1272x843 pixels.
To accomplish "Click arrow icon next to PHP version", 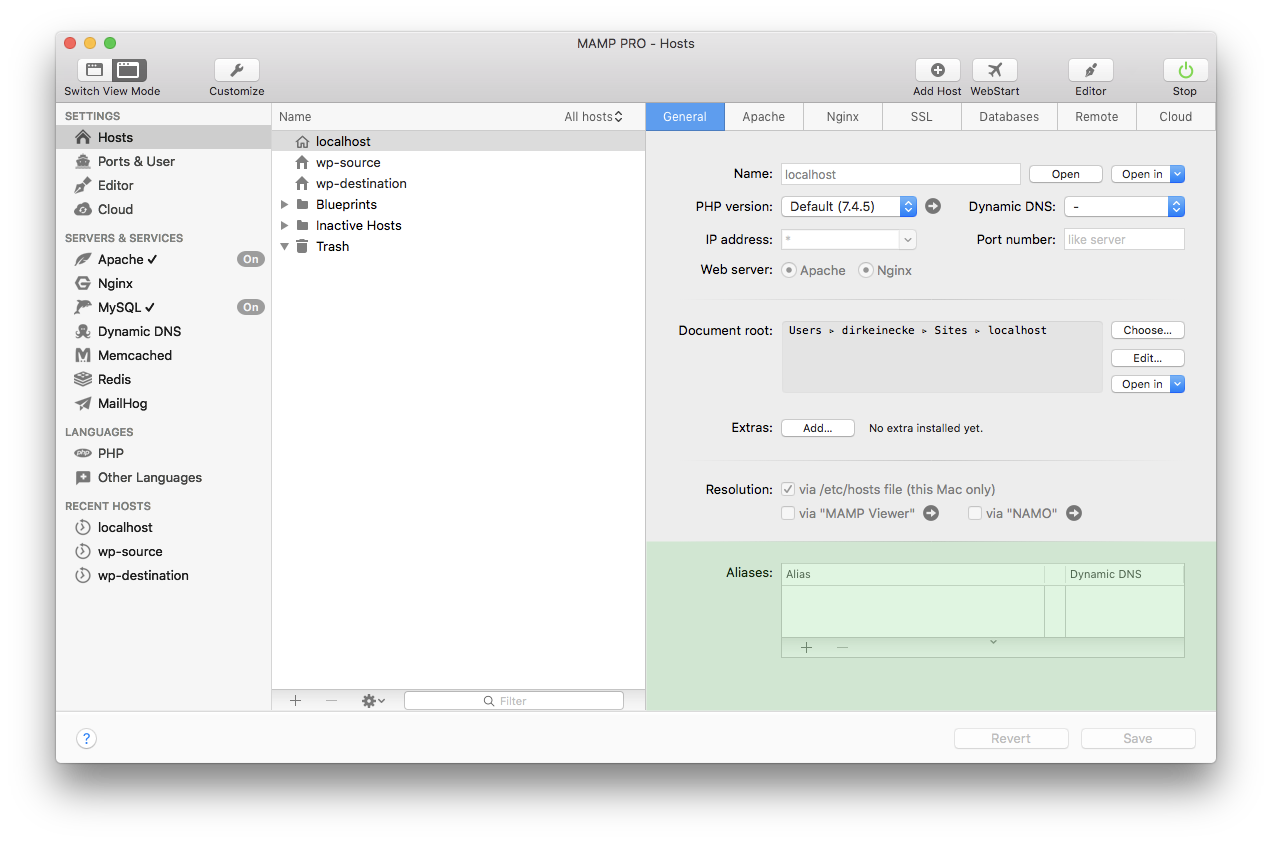I will pyautogui.click(x=933, y=206).
